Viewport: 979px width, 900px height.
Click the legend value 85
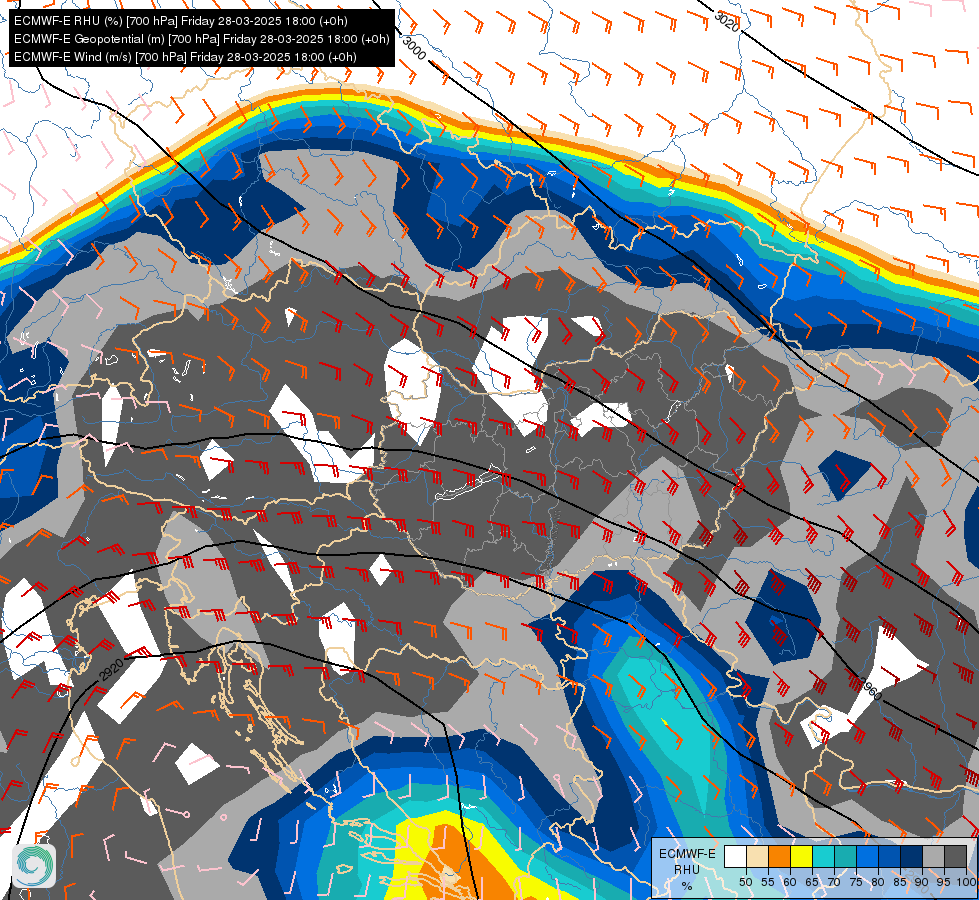click(x=900, y=882)
